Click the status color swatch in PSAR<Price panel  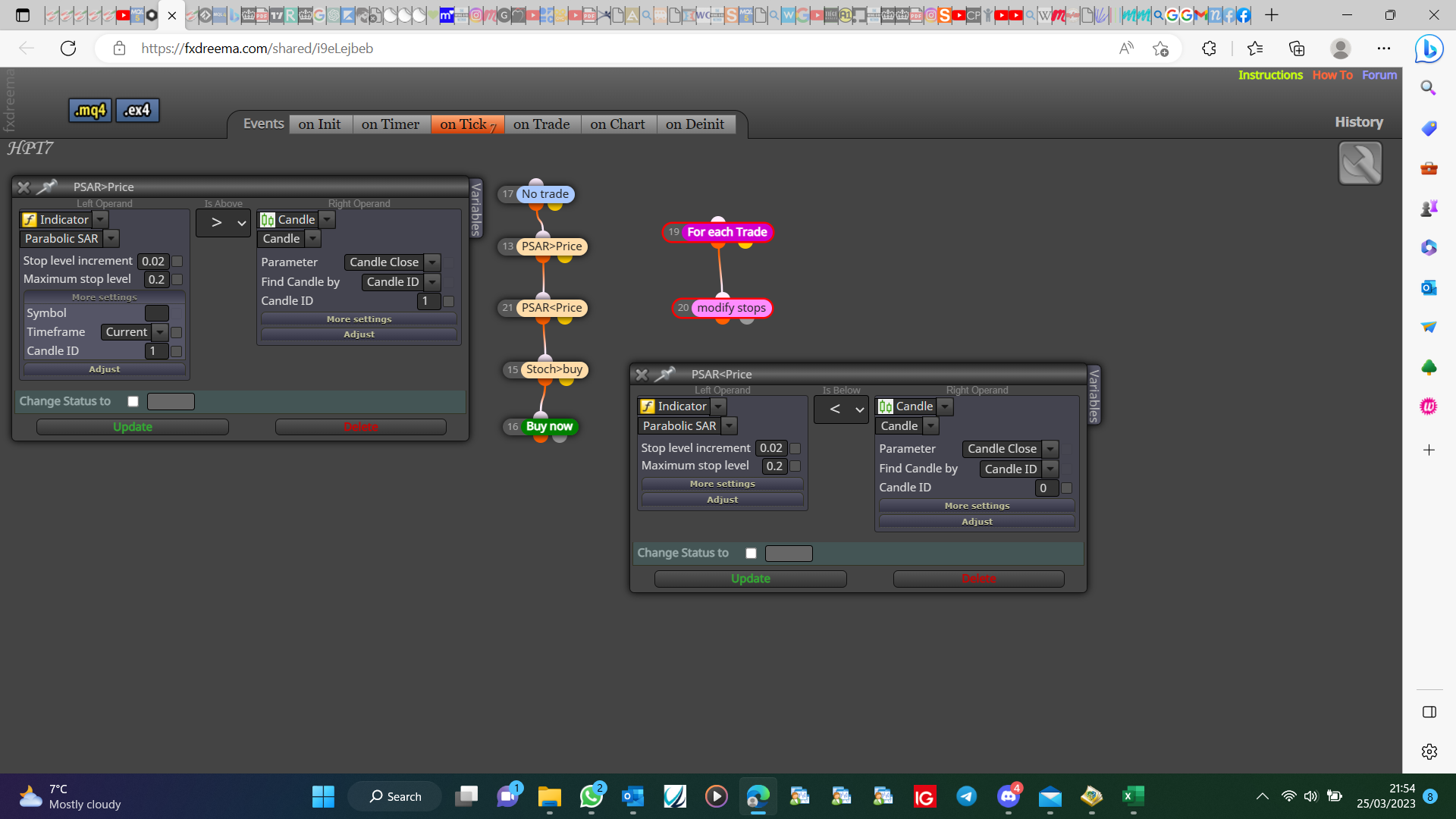[x=789, y=554]
